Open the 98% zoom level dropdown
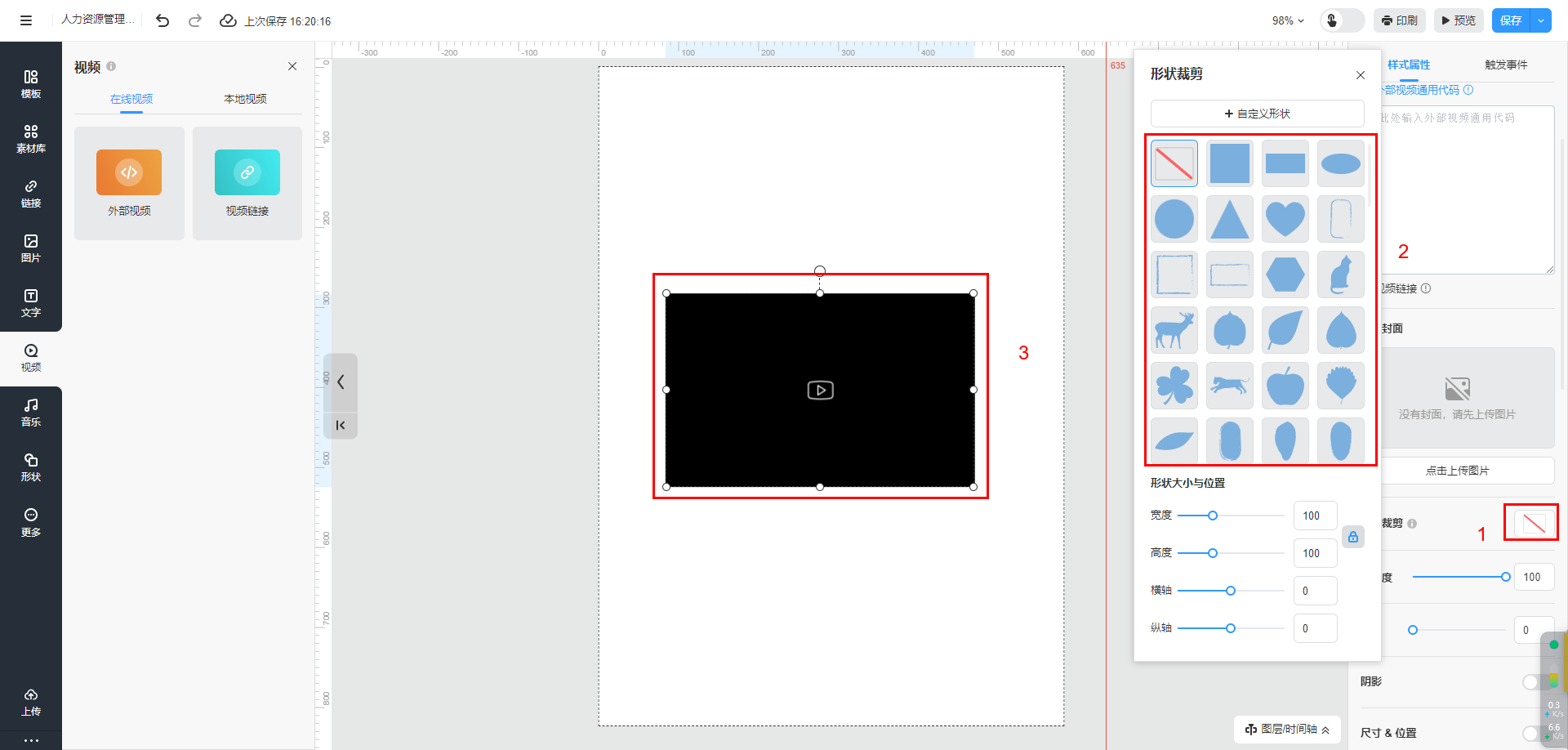Viewport: 1568px width, 750px height. [1288, 20]
